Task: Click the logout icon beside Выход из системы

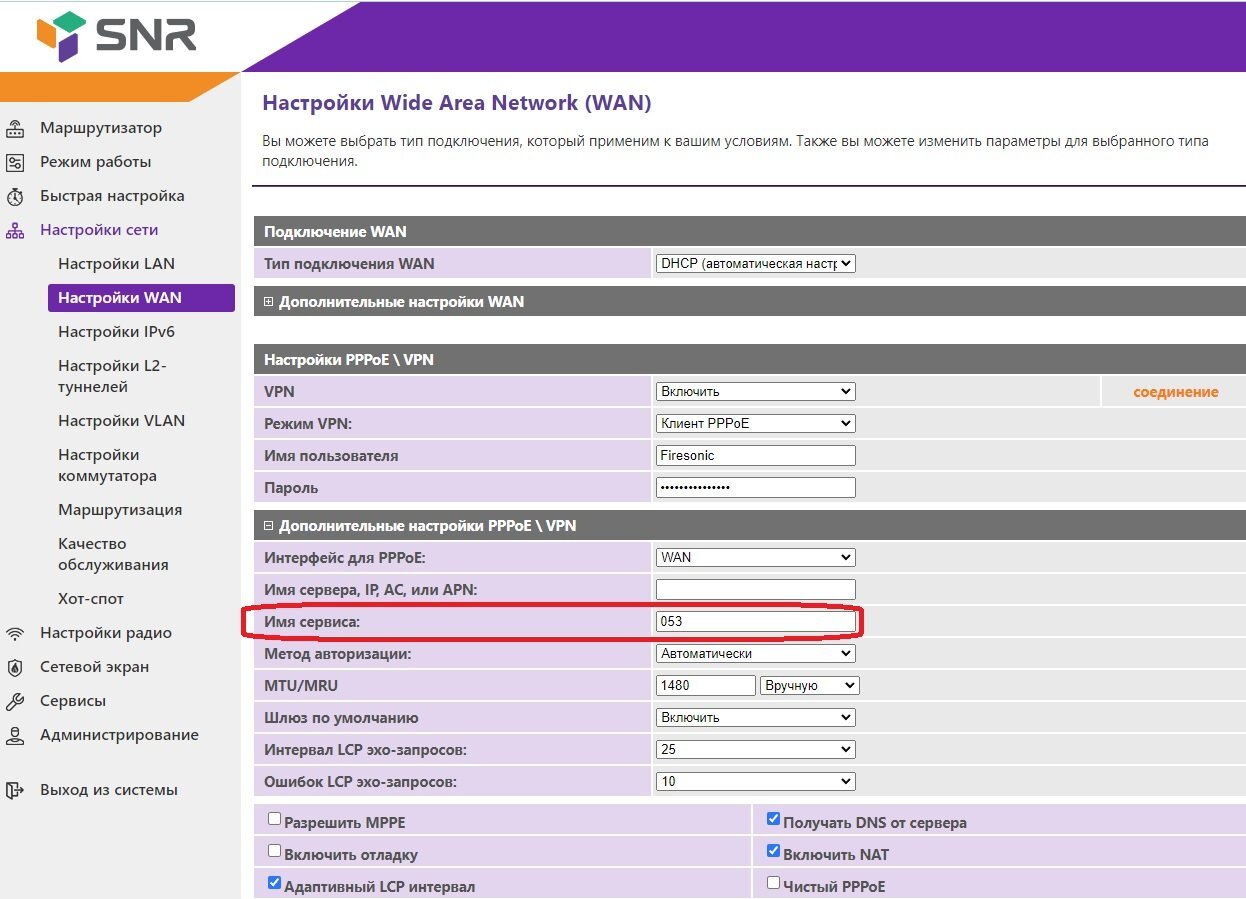Action: coord(15,791)
